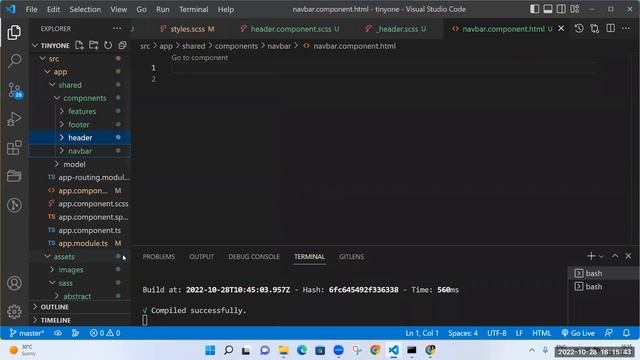Open the Git Graph activity bar icon

(14, 205)
